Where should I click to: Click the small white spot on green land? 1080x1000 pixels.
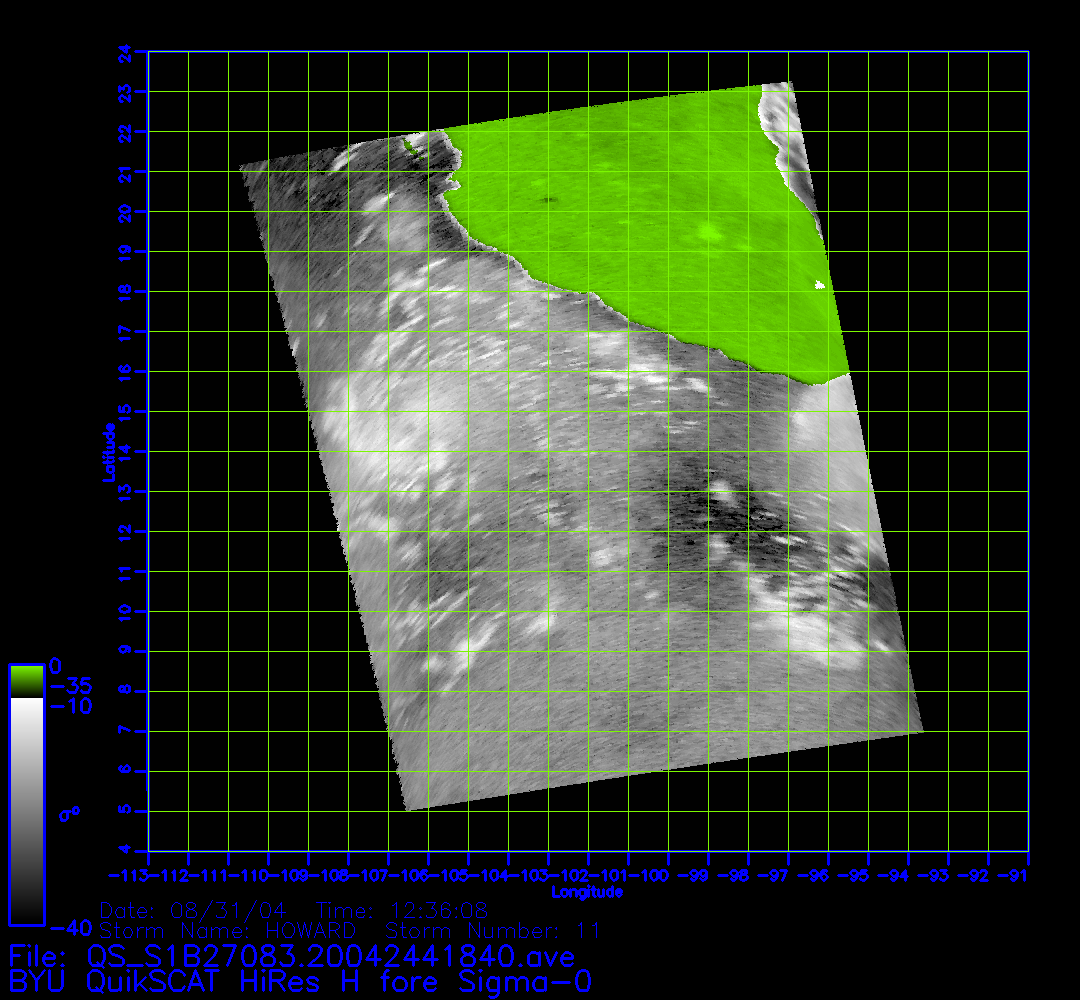click(x=821, y=285)
